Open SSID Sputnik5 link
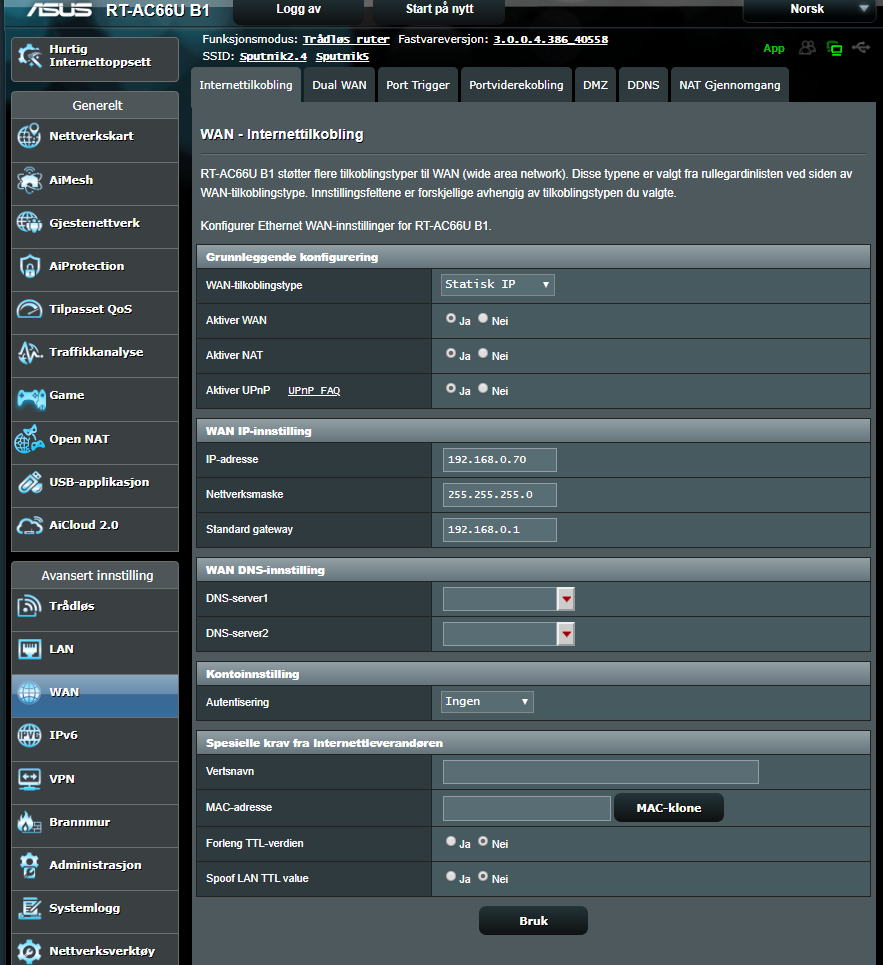 coord(342,57)
